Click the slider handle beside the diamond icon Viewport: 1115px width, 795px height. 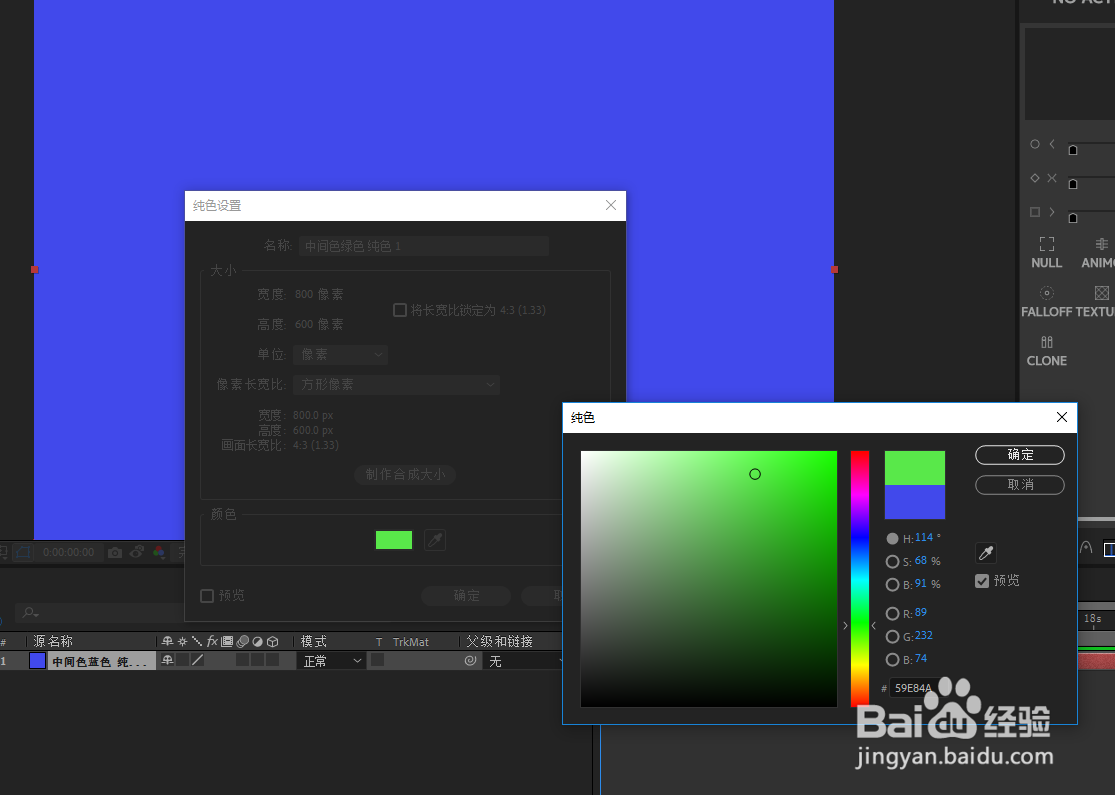(x=1073, y=184)
